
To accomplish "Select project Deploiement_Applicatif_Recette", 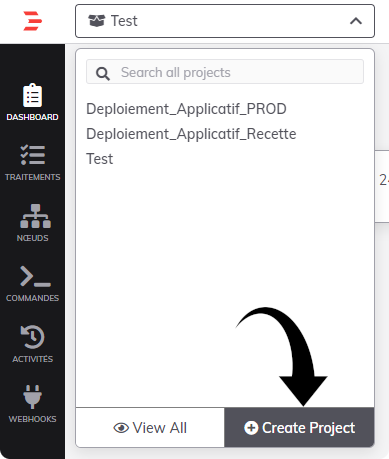I will pos(191,134).
